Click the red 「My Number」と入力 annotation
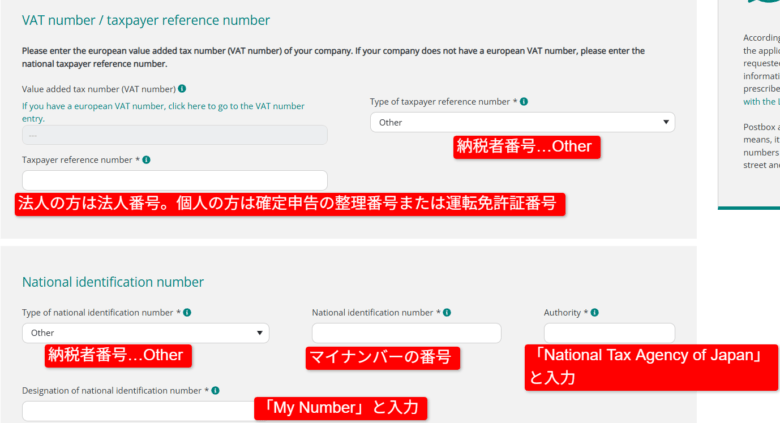Screen dimensions: 780x423 point(341,408)
